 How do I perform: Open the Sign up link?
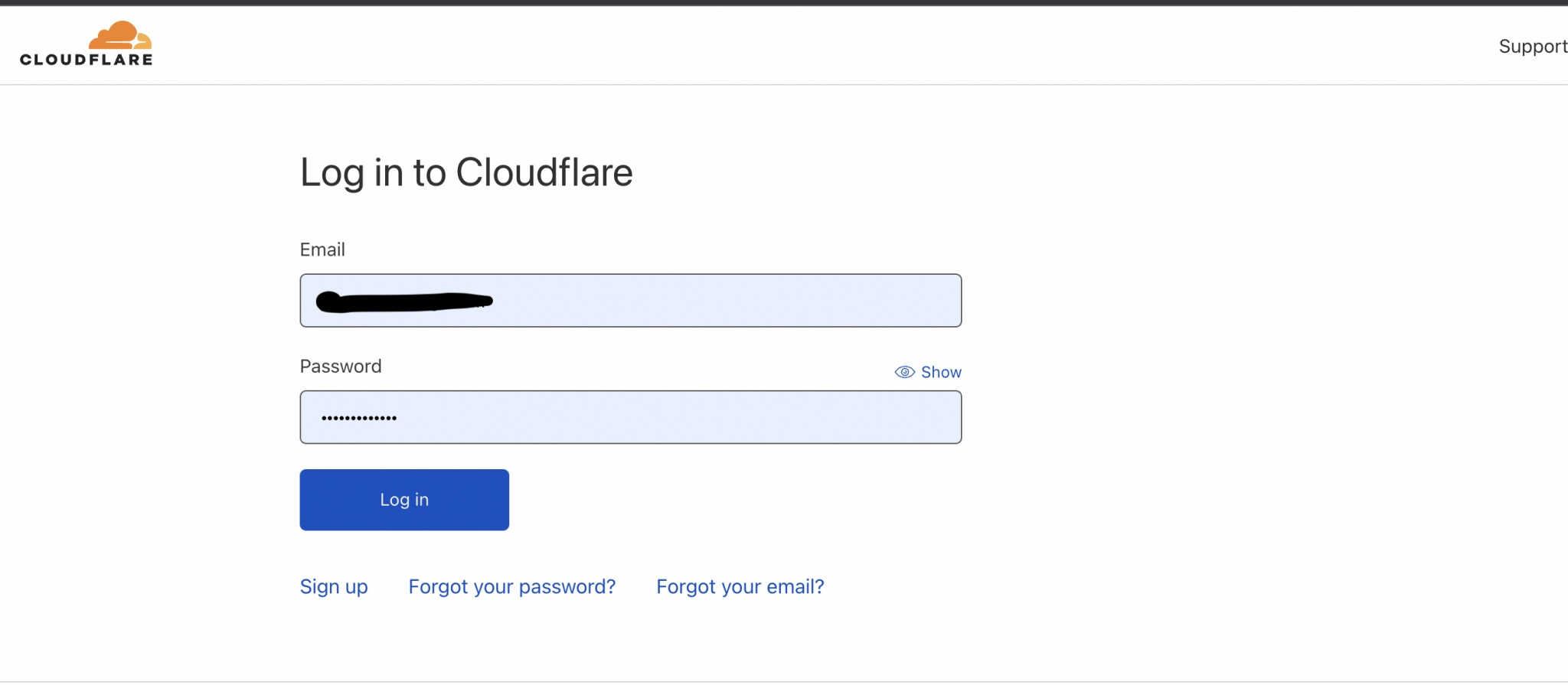click(333, 586)
